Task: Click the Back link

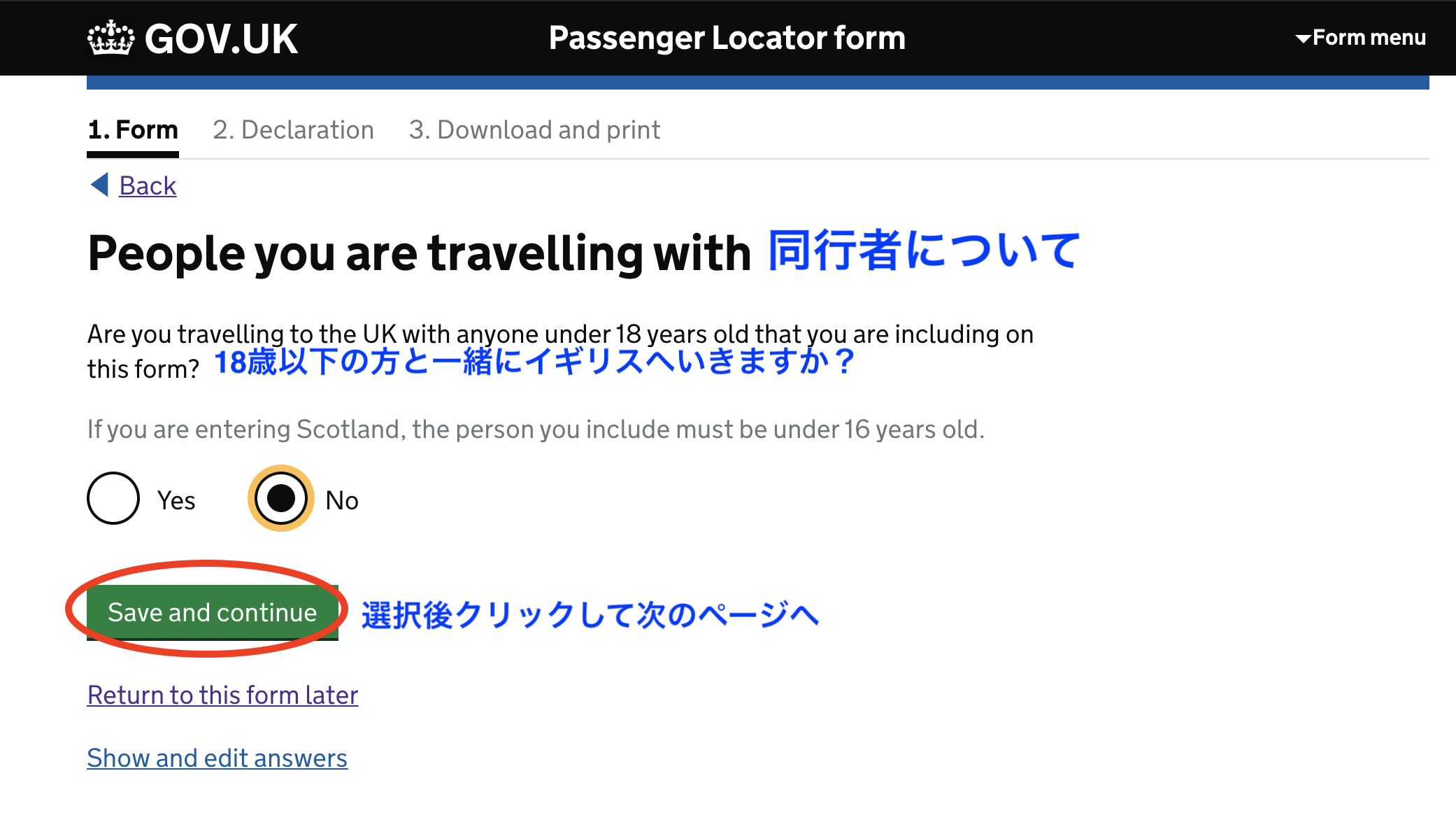Action: pos(148,186)
